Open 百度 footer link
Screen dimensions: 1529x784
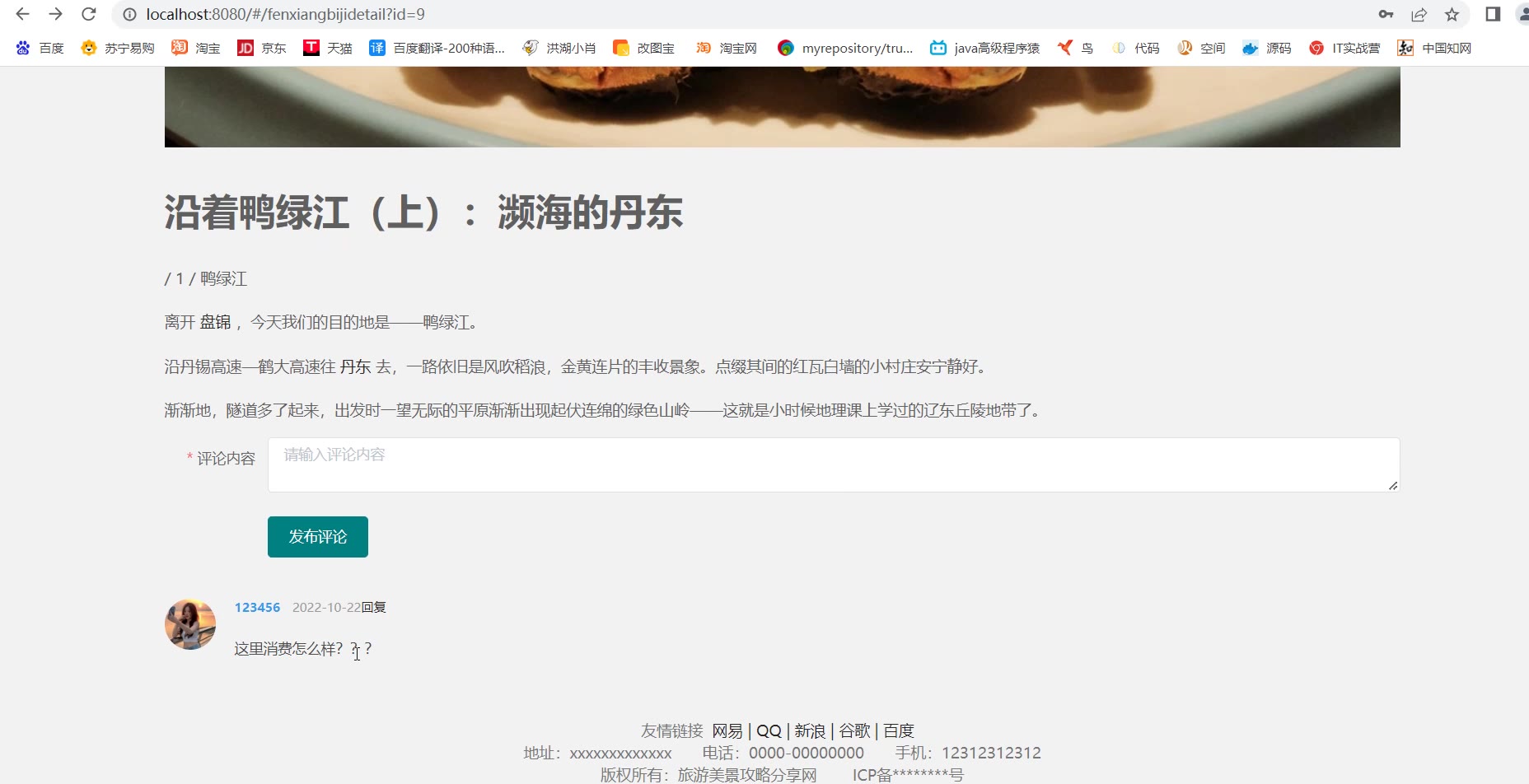(x=899, y=730)
